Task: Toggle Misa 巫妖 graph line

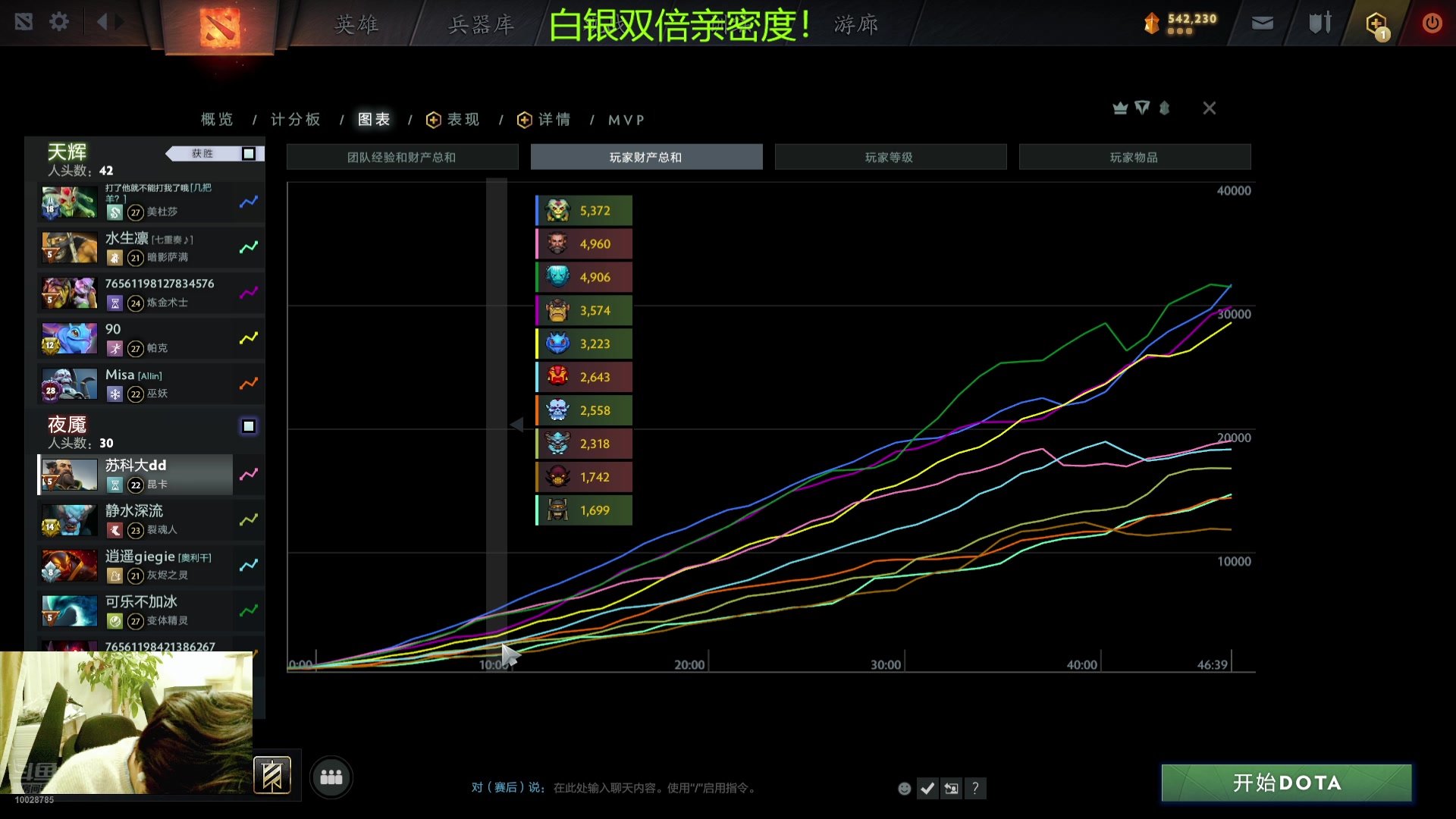Action: pyautogui.click(x=249, y=384)
